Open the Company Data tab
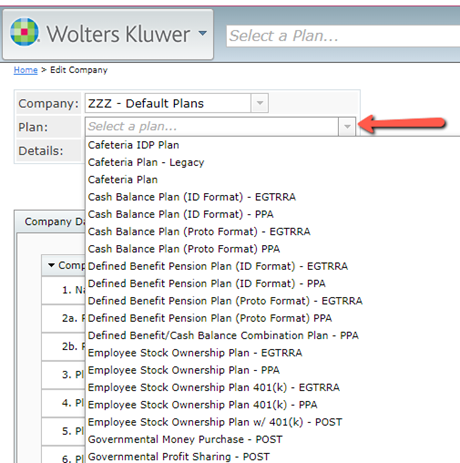This screenshot has height=463, width=460. pyautogui.click(x=50, y=222)
